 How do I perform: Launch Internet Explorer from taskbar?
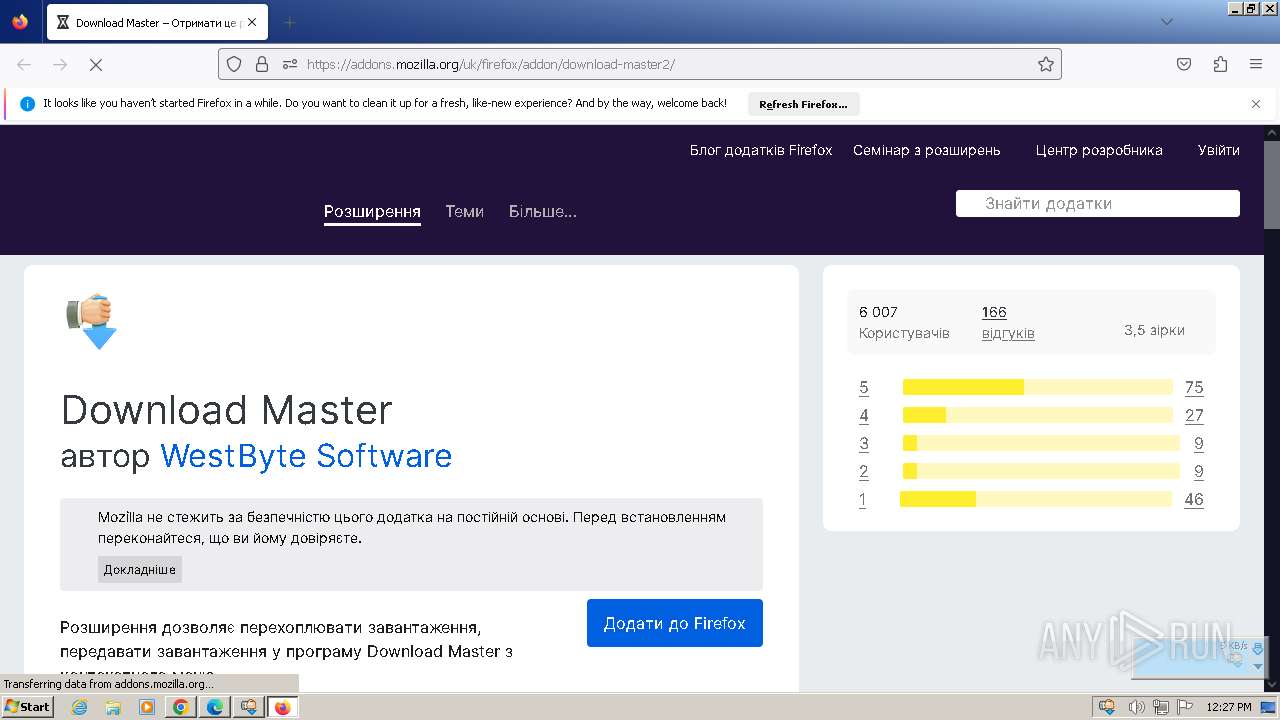[x=80, y=707]
